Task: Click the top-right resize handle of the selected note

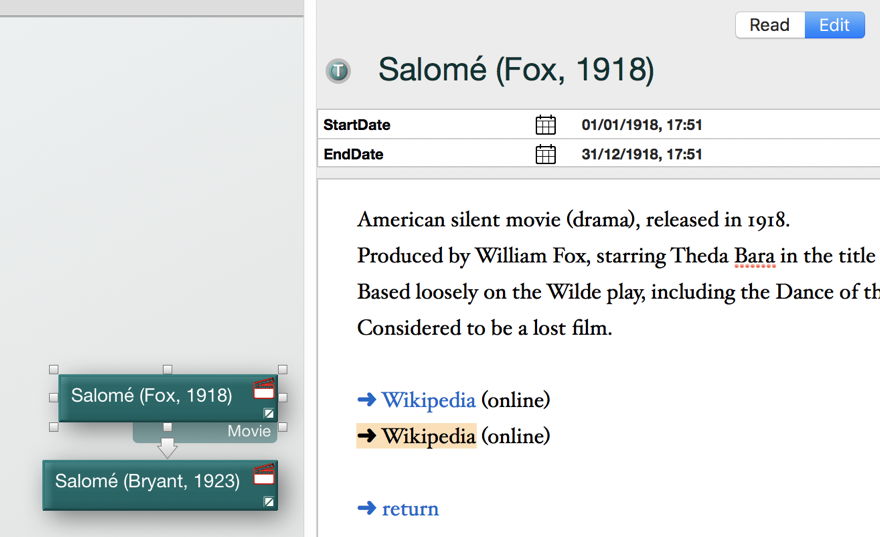Action: click(283, 370)
